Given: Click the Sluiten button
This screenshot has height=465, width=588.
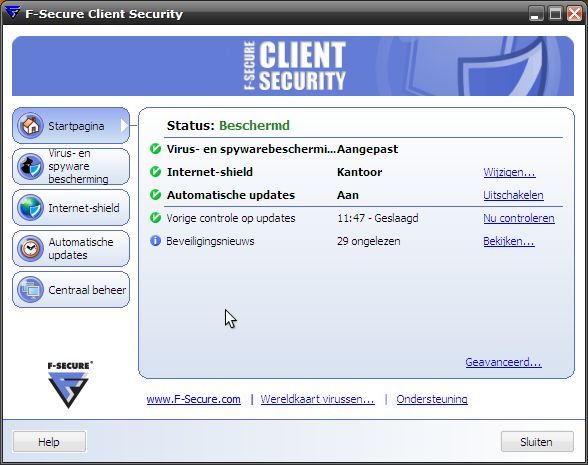Looking at the screenshot, I should pyautogui.click(x=537, y=442).
